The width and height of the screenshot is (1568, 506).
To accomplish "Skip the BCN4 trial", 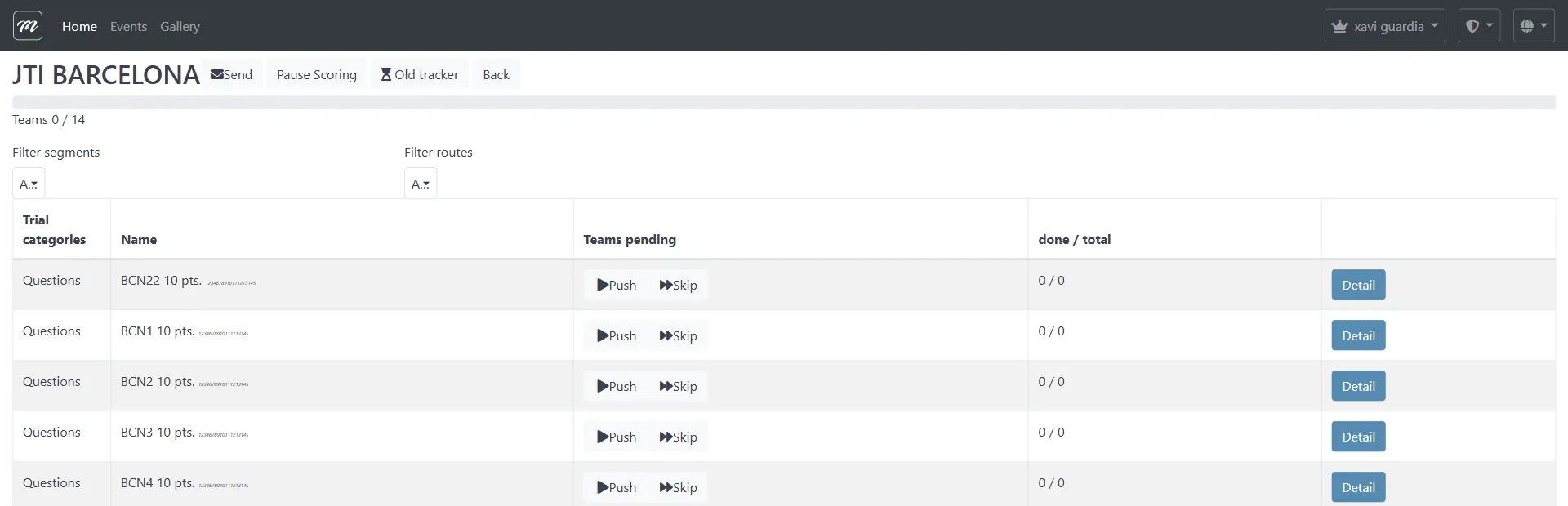I will pyautogui.click(x=678, y=487).
